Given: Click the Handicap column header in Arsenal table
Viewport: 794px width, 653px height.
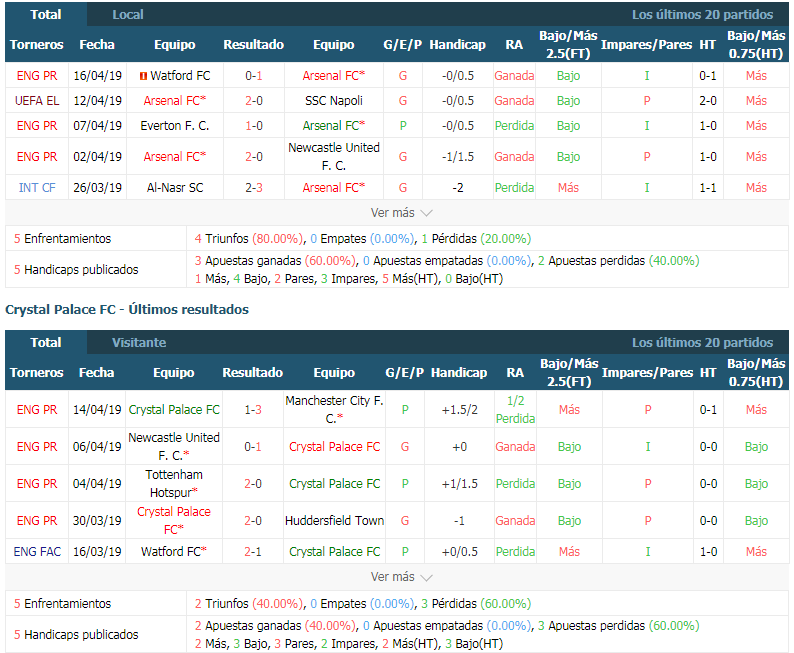Looking at the screenshot, I should pyautogui.click(x=457, y=45).
